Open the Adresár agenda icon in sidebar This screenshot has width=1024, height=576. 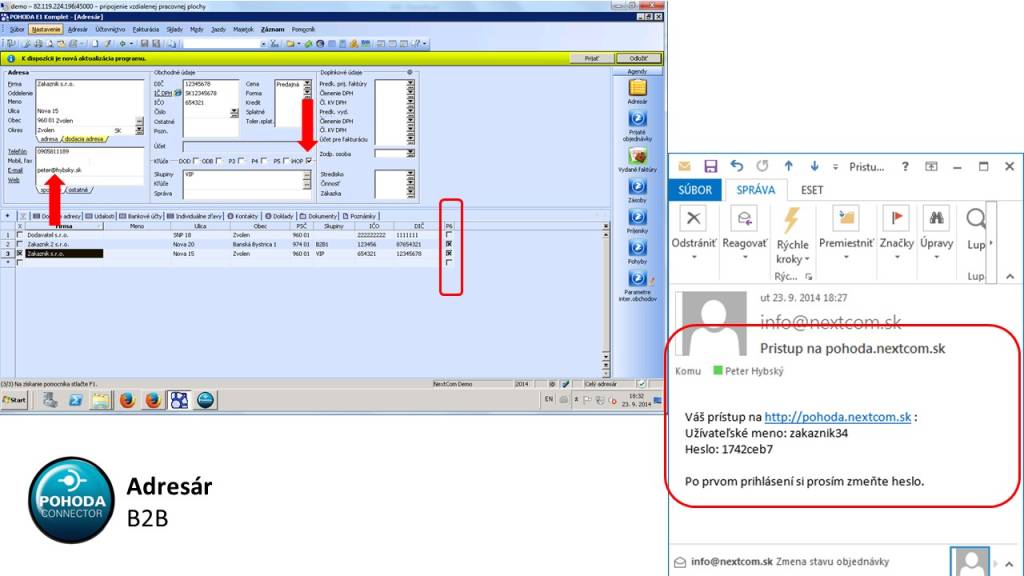coord(637,88)
